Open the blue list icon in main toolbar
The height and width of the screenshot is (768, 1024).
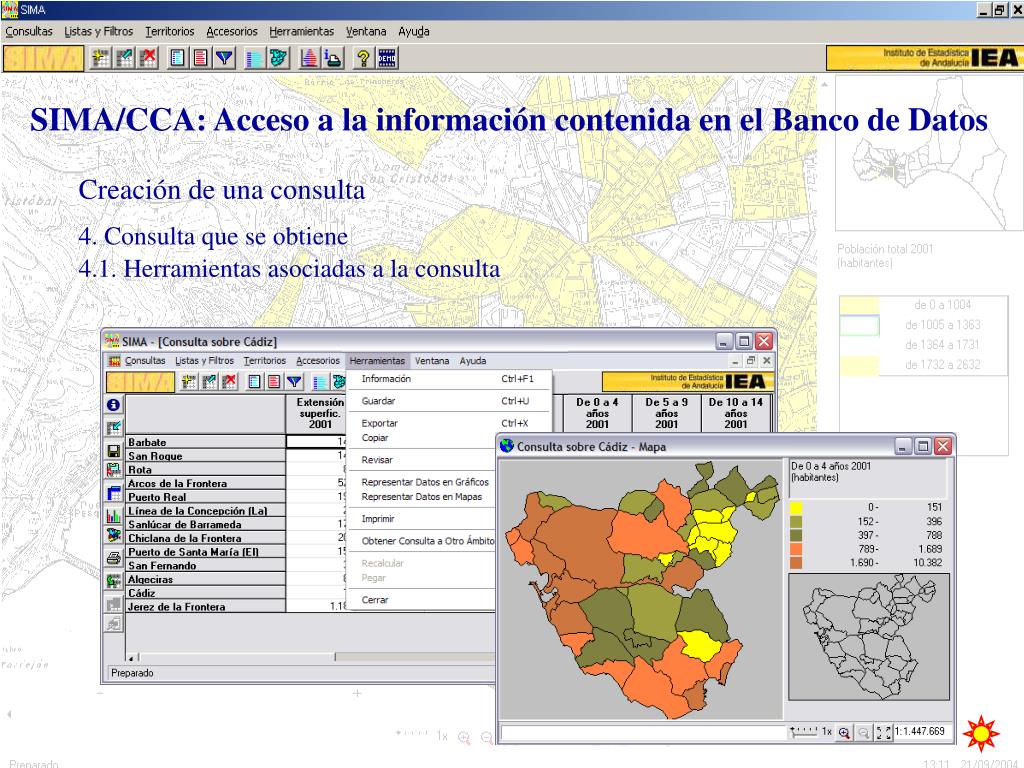[x=178, y=58]
